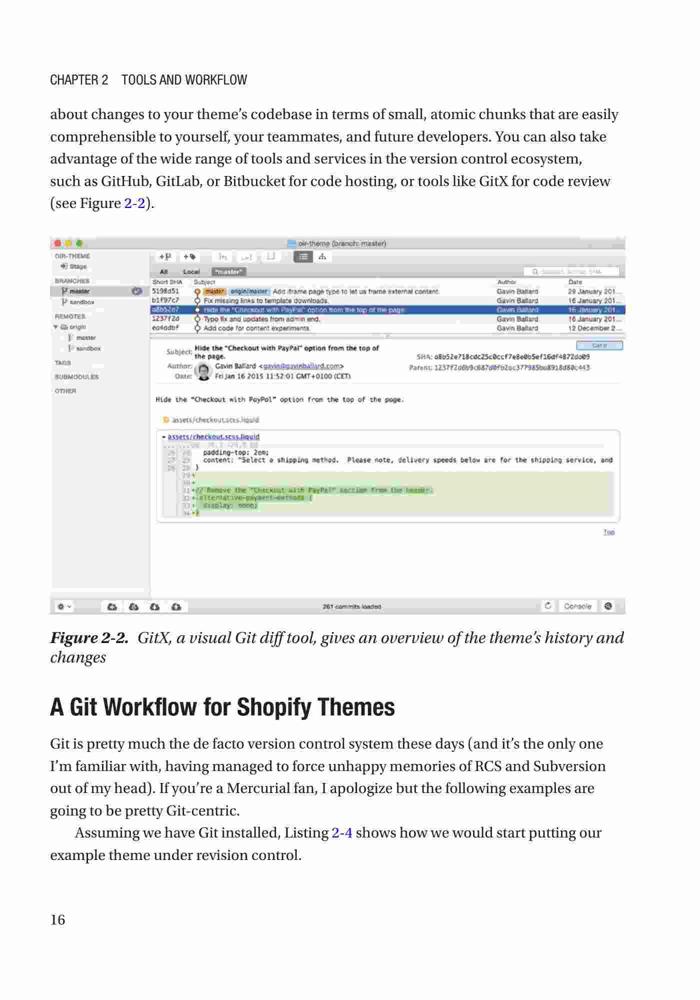Click the OTHER section header
700x1000 pixels.
65,391
